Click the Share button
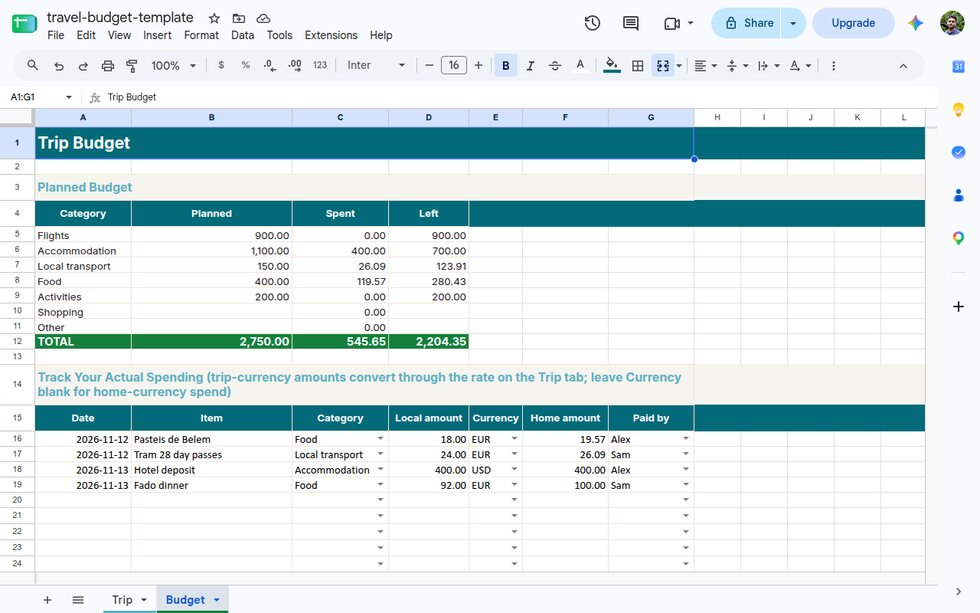Image resolution: width=980 pixels, height=613 pixels. click(x=746, y=23)
